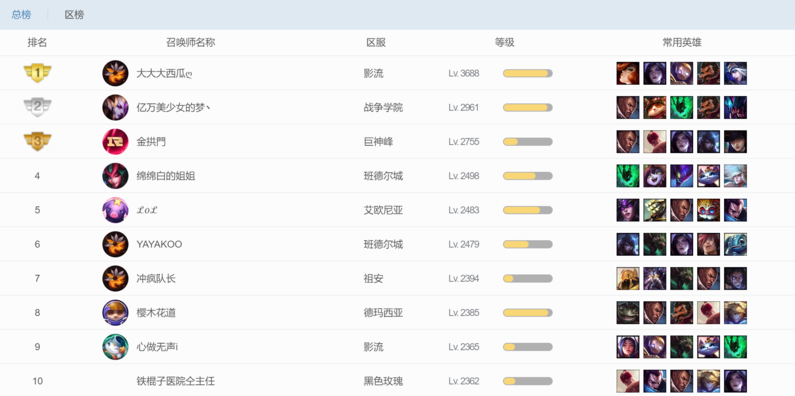Open summoner profile 冲疯队长
Viewport: 795px width, 396px height.
(156, 278)
